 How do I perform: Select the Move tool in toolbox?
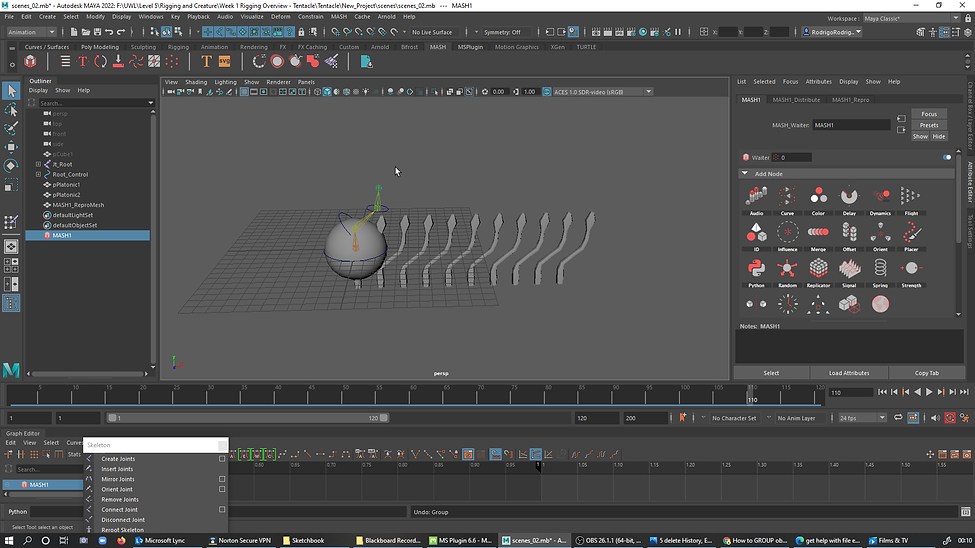11,147
